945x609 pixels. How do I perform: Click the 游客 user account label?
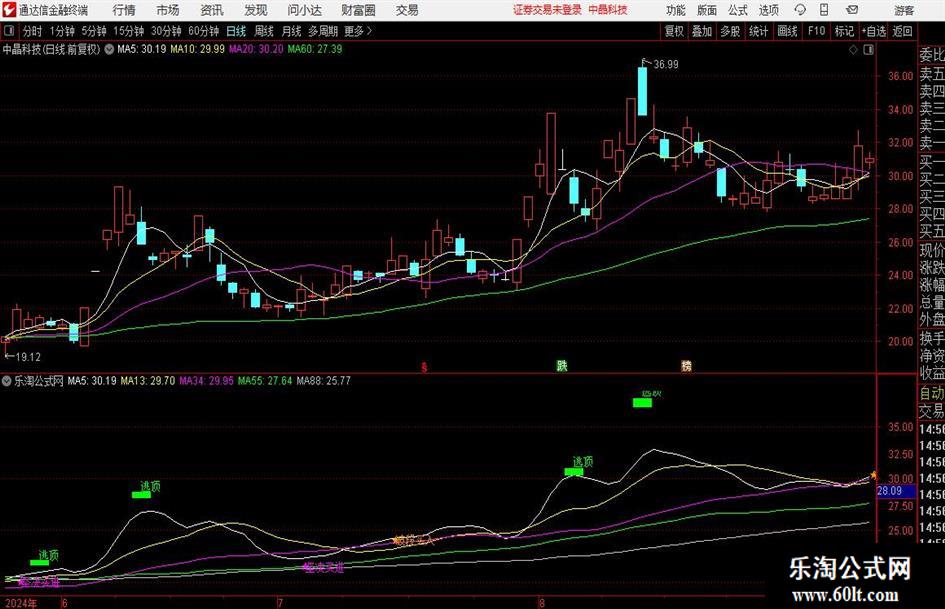click(x=904, y=10)
